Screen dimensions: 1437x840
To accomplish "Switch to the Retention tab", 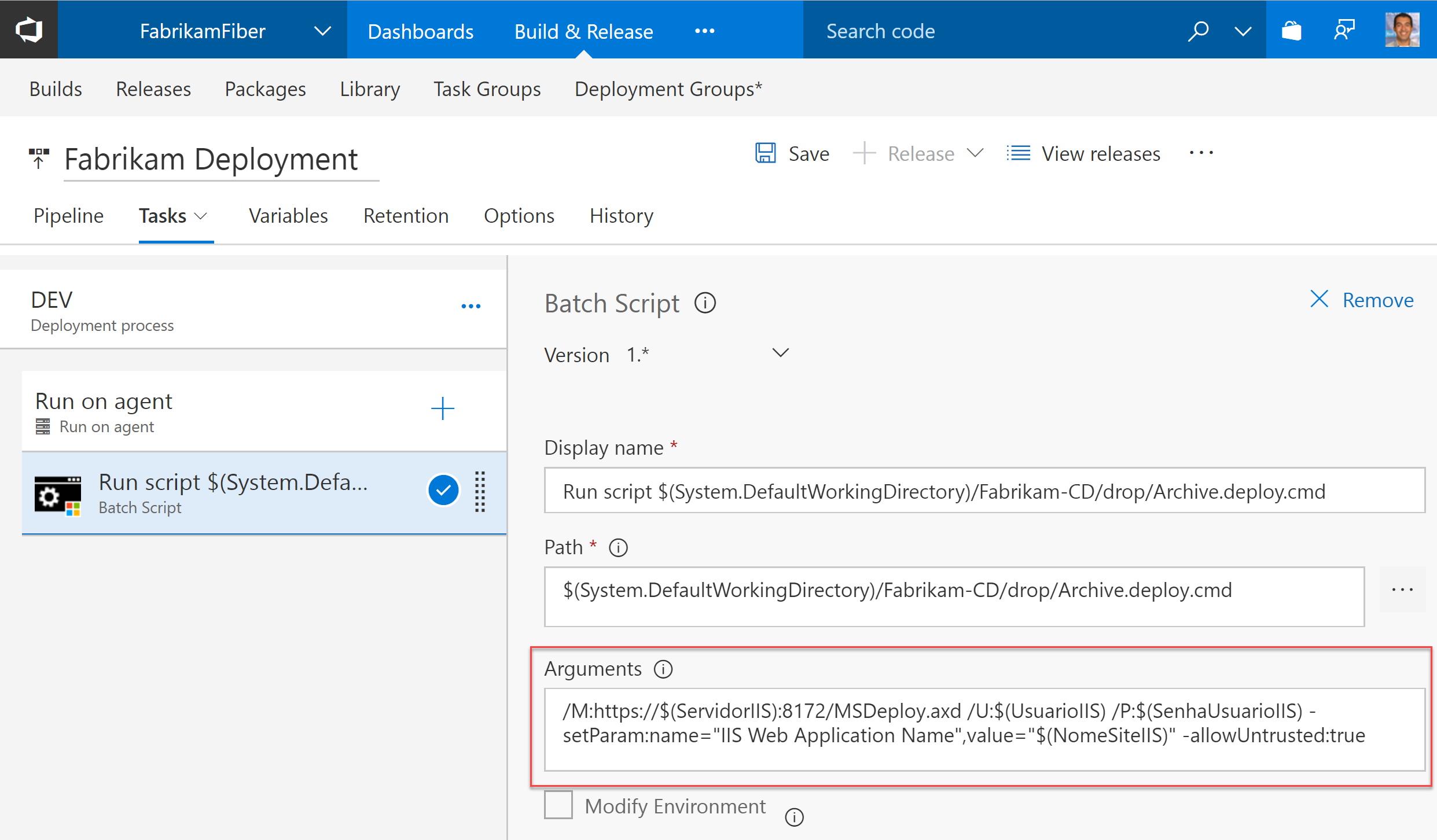I will tap(406, 216).
